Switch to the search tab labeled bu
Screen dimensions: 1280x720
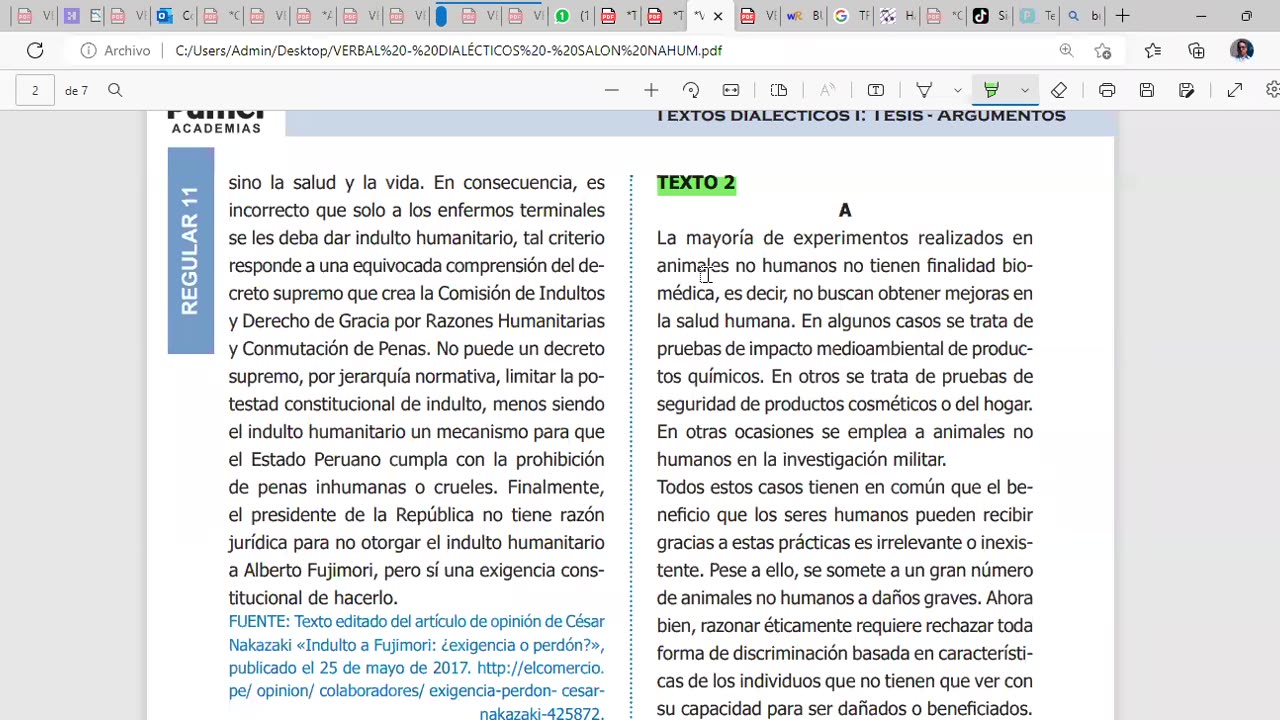(x=1084, y=16)
